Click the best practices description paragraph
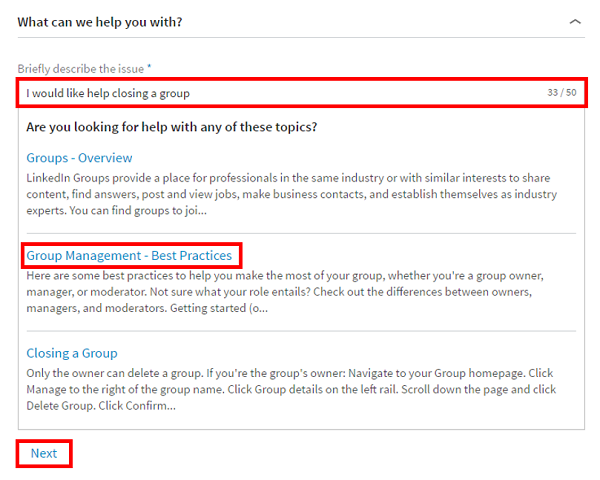This screenshot has width=600, height=480. click(300, 291)
